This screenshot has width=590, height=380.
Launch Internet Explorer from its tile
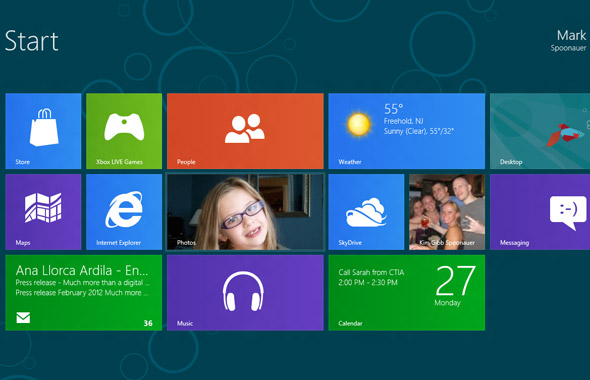[124, 212]
